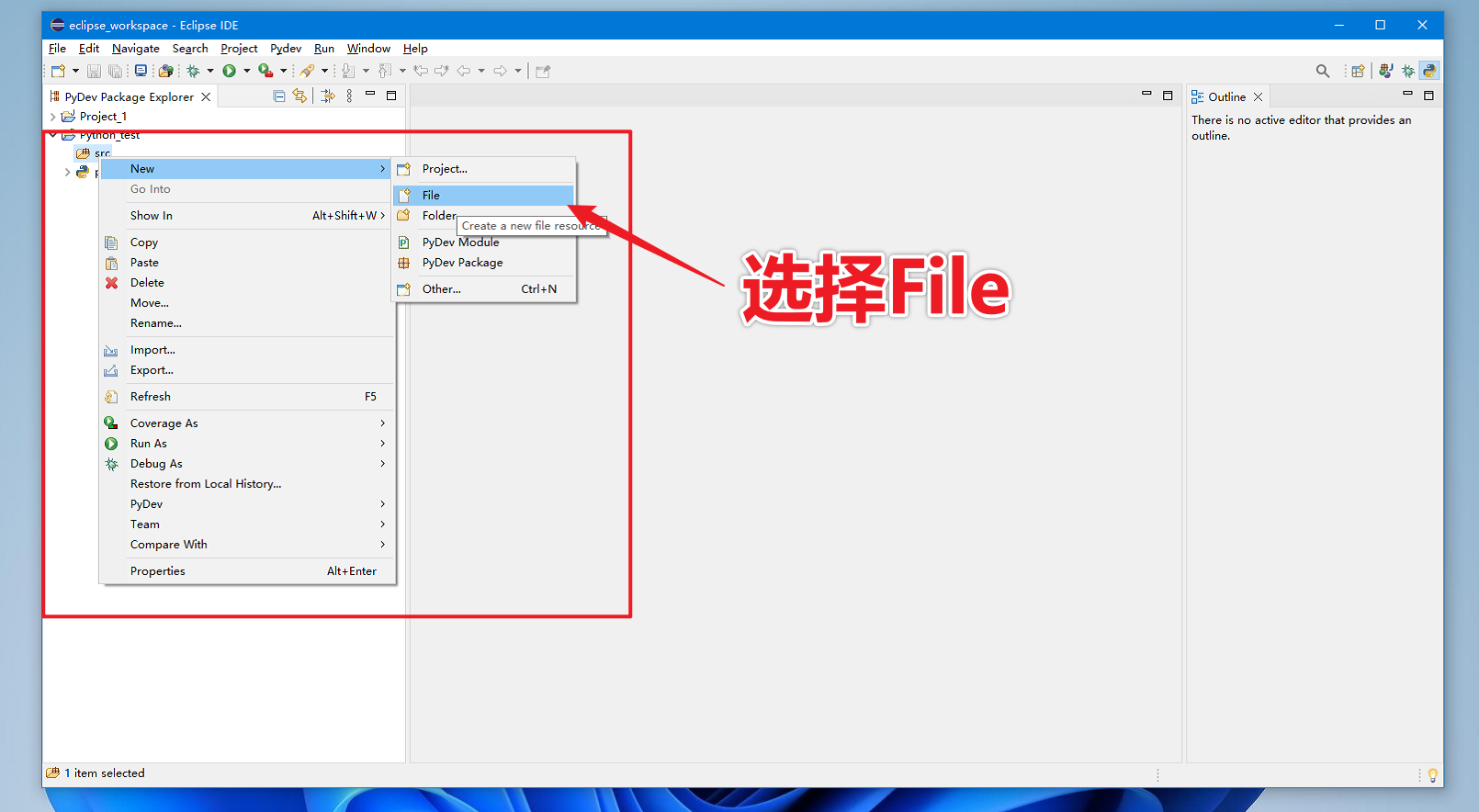
Task: Click the tip lightbulb in status bar
Action: 1432,775
